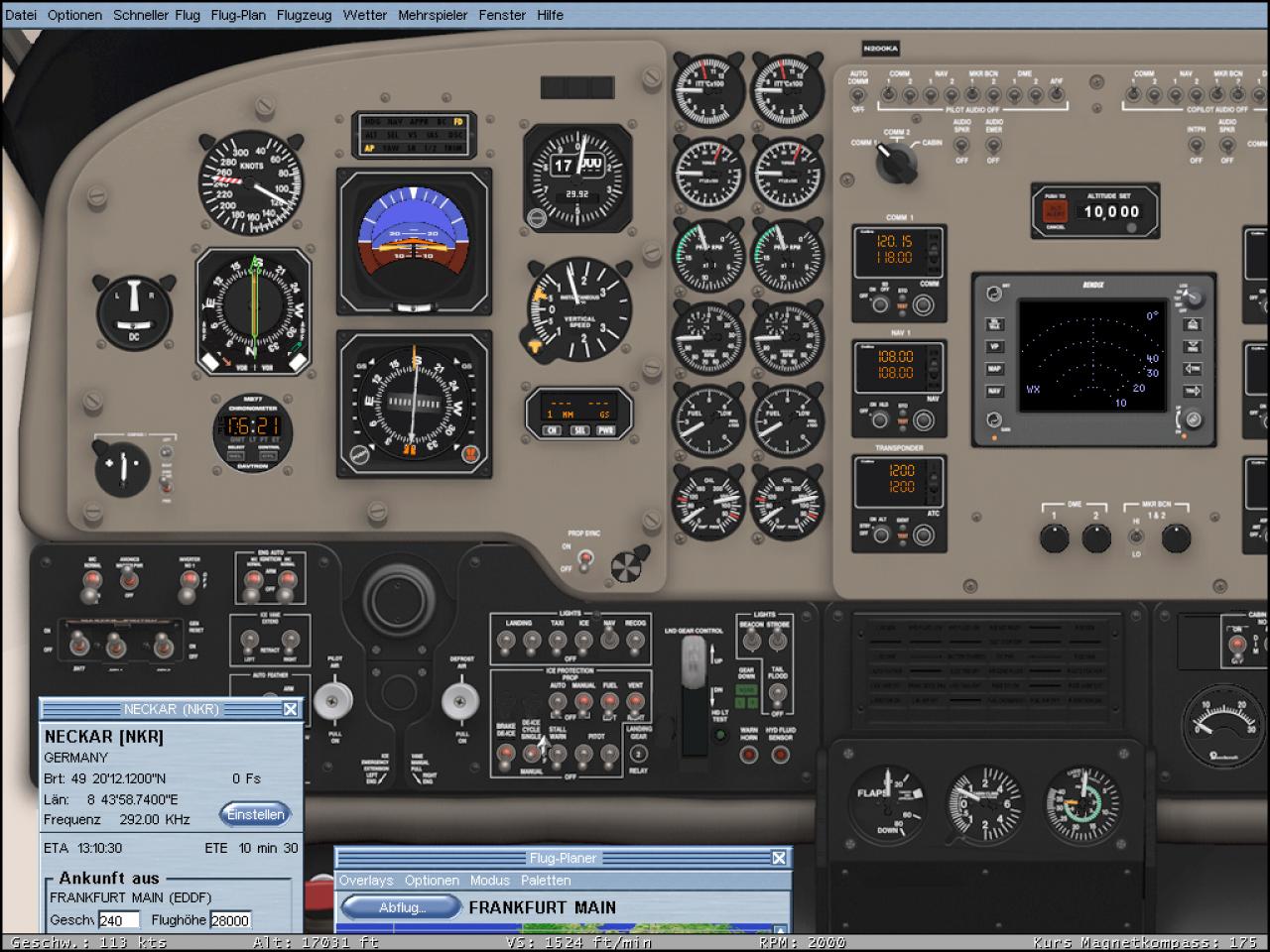The image size is (1270, 952).
Task: Click the NAV button on Bendix radar
Action: (994, 391)
